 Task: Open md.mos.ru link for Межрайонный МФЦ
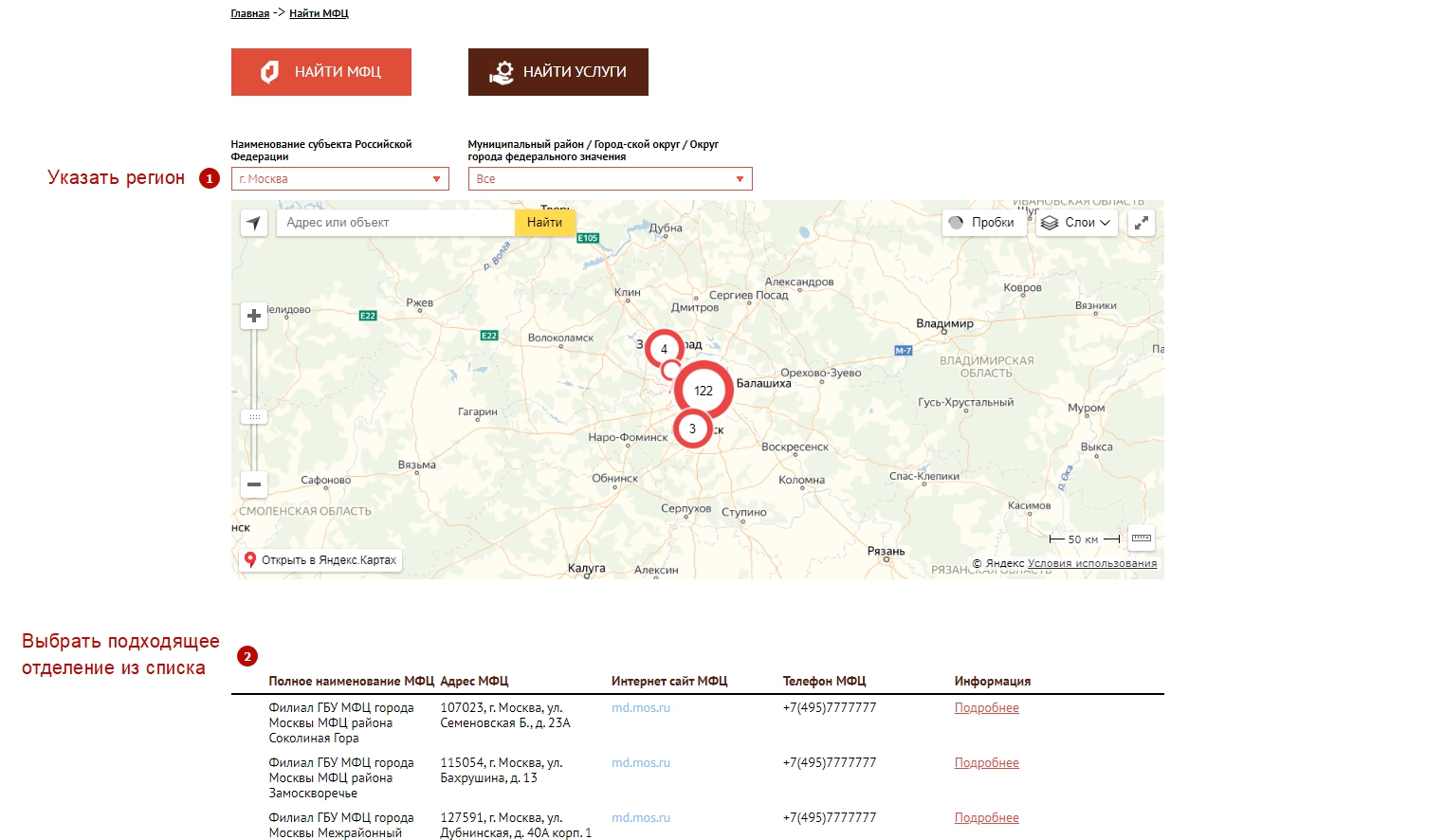(641, 818)
